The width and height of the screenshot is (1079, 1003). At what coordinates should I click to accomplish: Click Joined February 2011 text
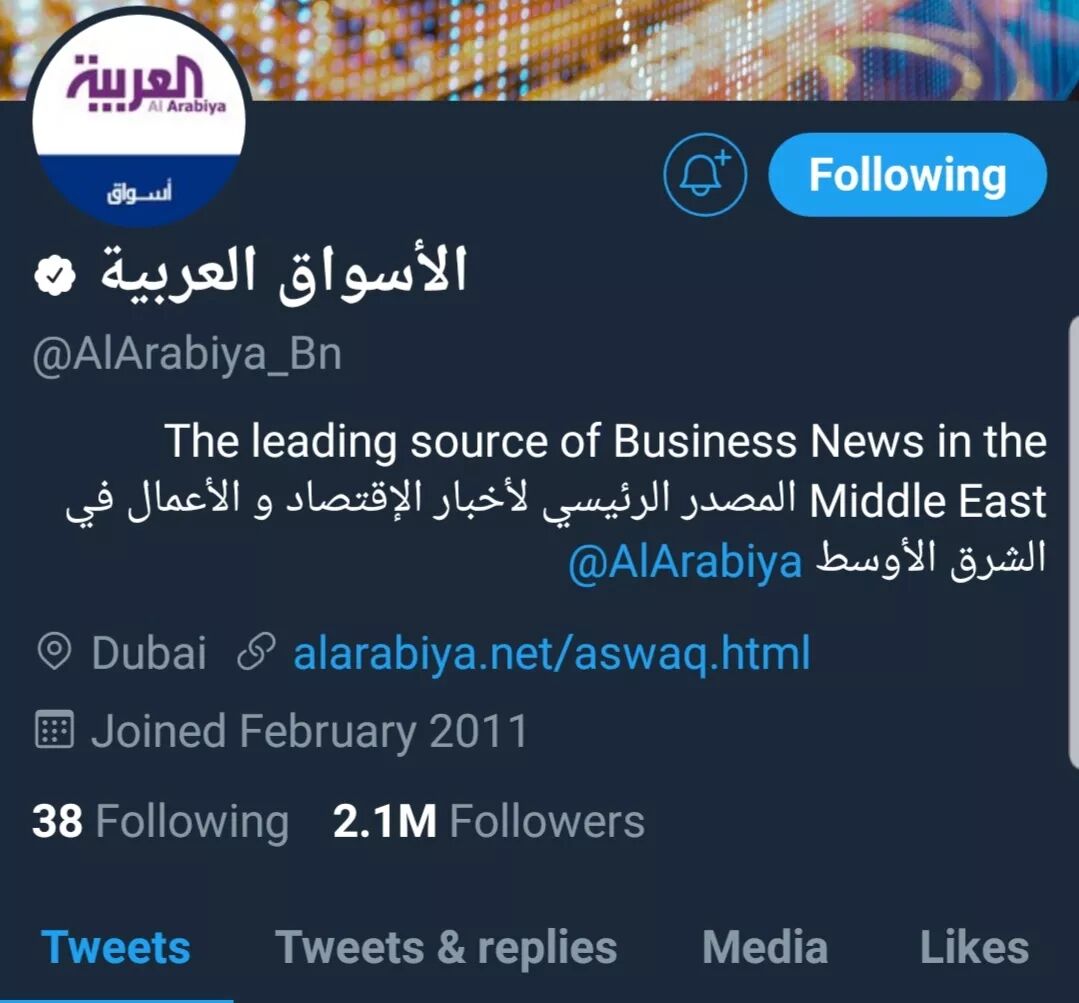pyautogui.click(x=310, y=731)
